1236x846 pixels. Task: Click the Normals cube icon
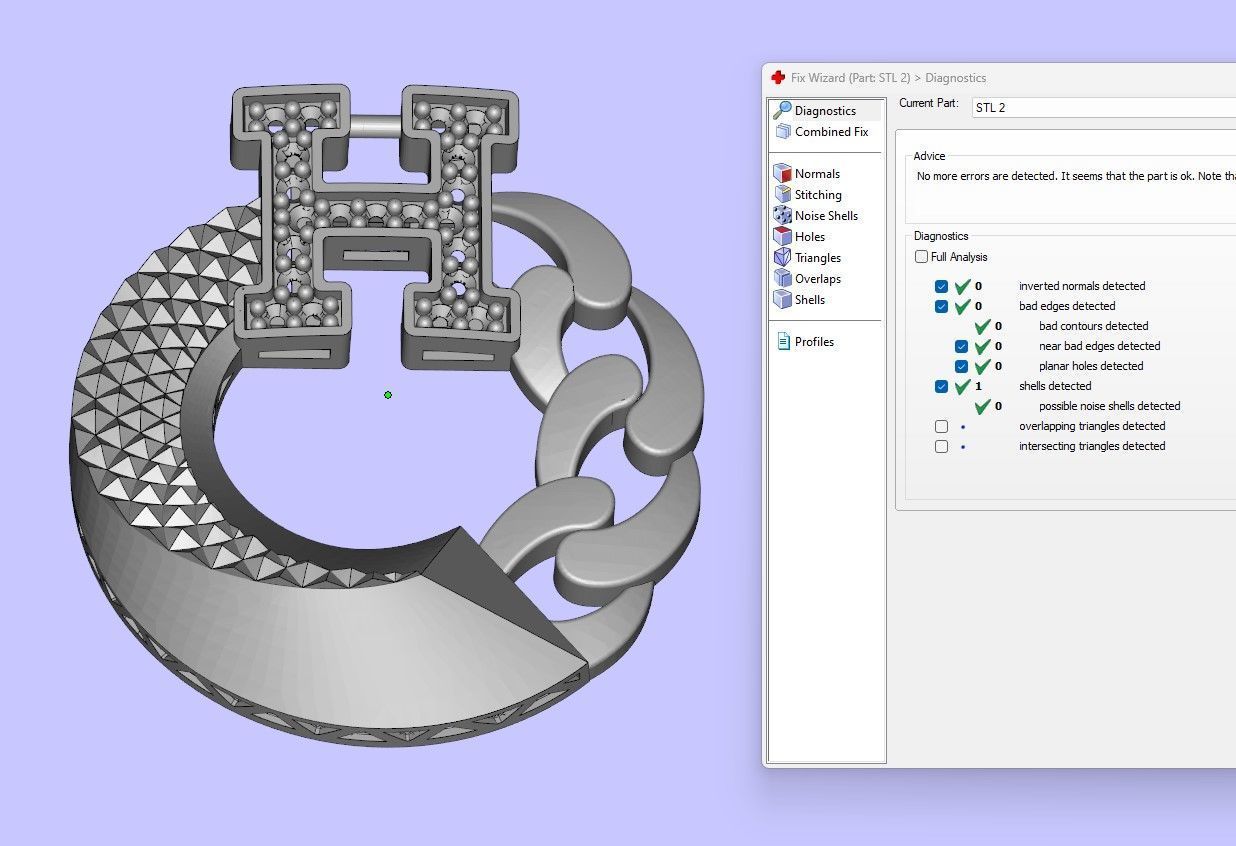coord(782,173)
